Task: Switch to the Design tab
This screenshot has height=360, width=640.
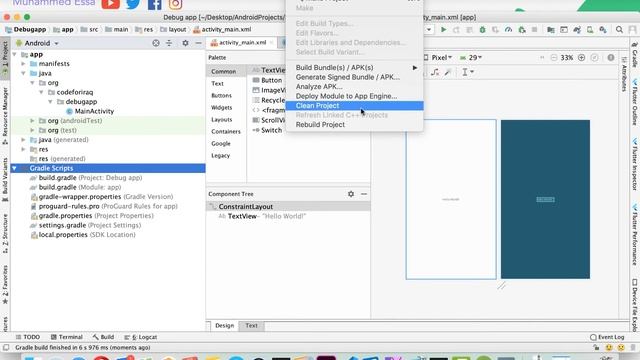Action: pyautogui.click(x=224, y=325)
